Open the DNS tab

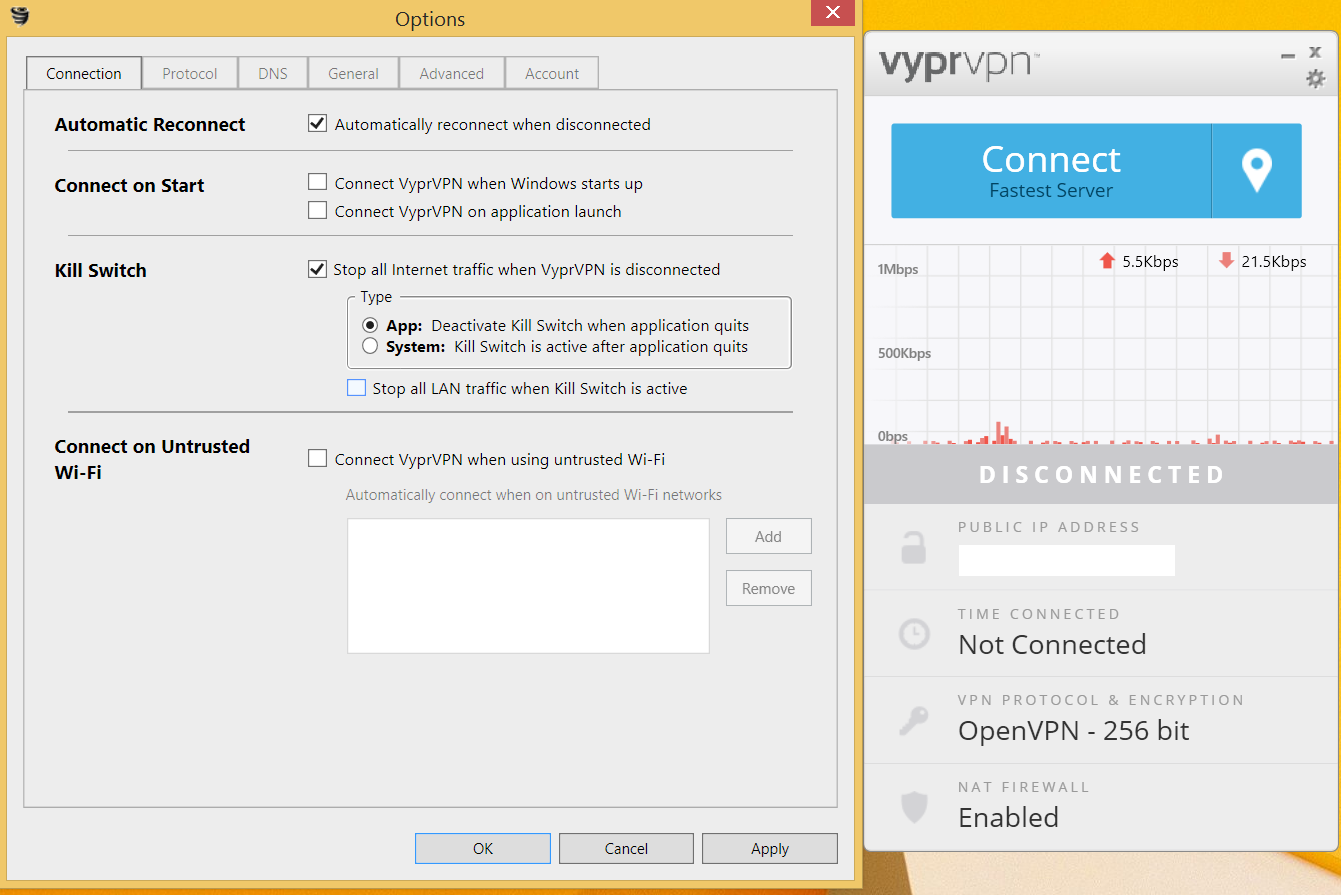(273, 73)
